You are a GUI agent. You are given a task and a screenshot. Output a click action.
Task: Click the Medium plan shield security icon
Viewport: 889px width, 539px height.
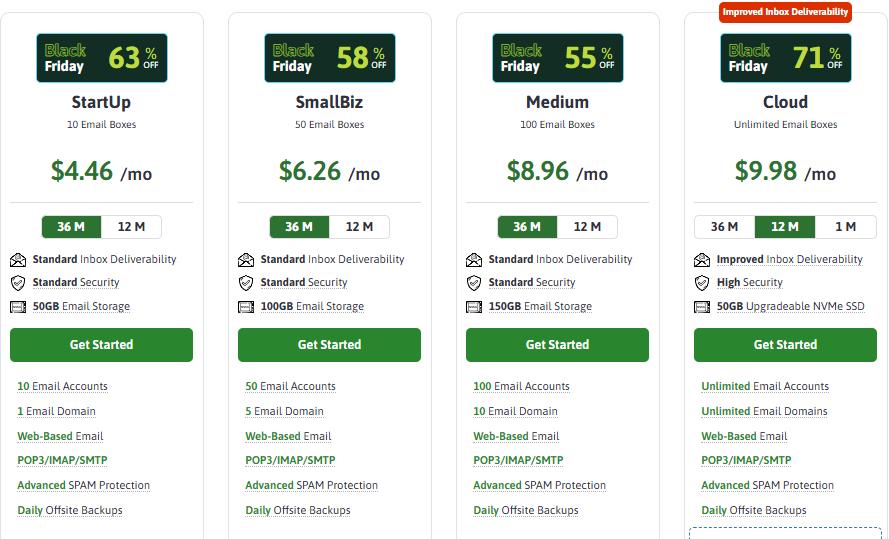[x=474, y=283]
